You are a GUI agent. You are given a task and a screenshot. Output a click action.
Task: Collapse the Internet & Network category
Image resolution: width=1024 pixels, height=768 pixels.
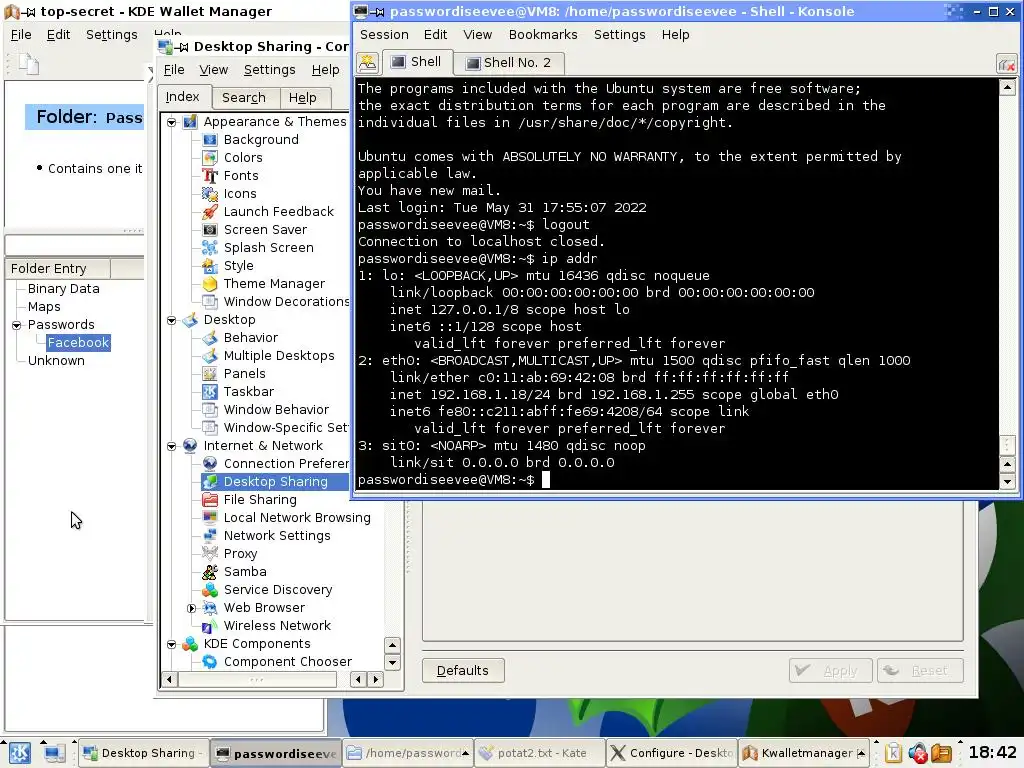172,446
